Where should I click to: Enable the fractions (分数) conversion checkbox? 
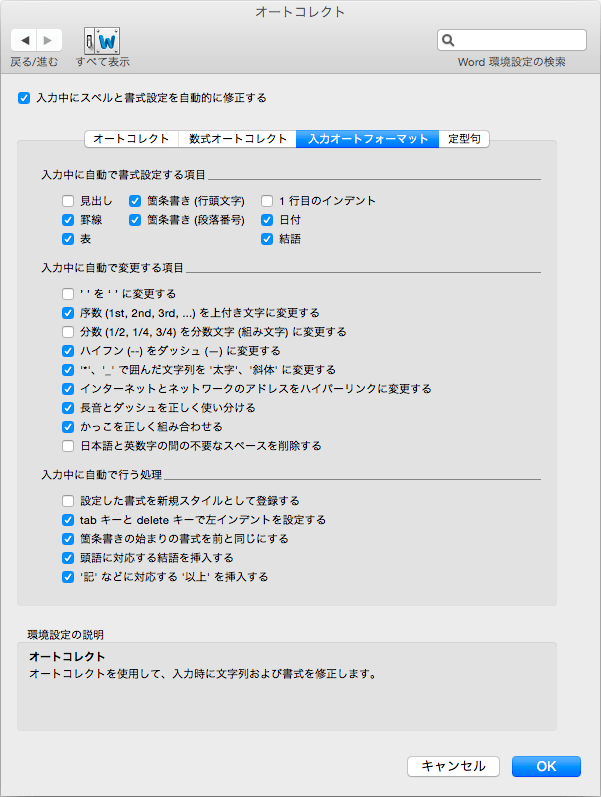[x=68, y=332]
